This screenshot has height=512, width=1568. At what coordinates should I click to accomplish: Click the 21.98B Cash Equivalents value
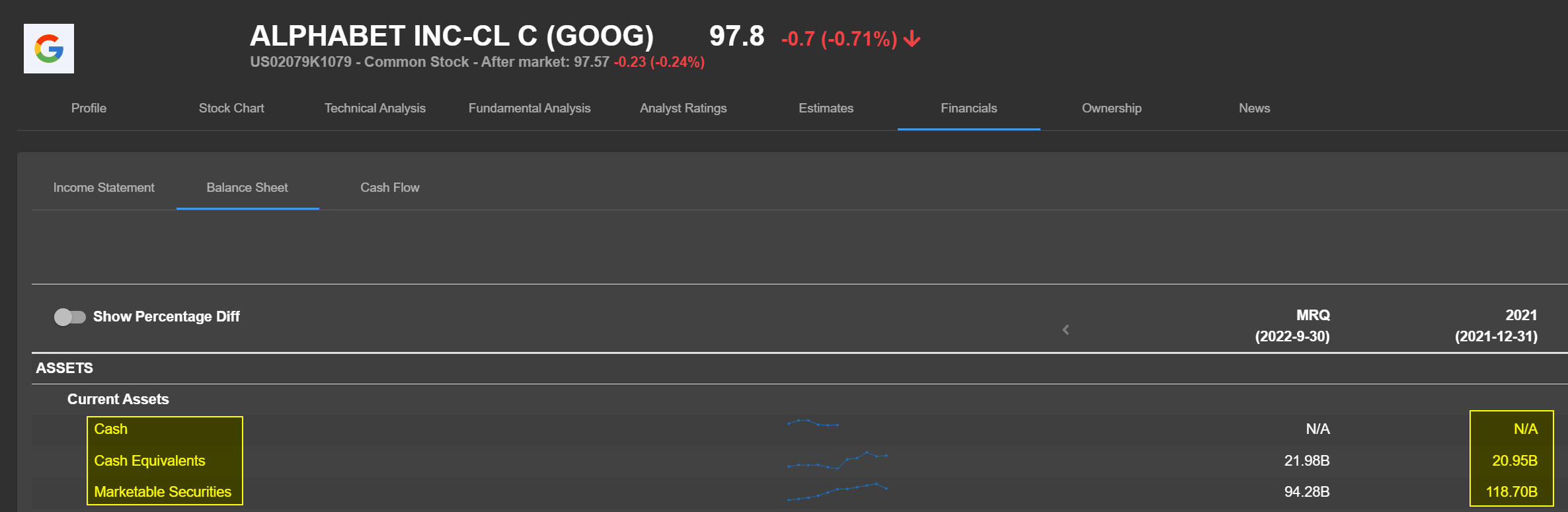click(x=1307, y=460)
